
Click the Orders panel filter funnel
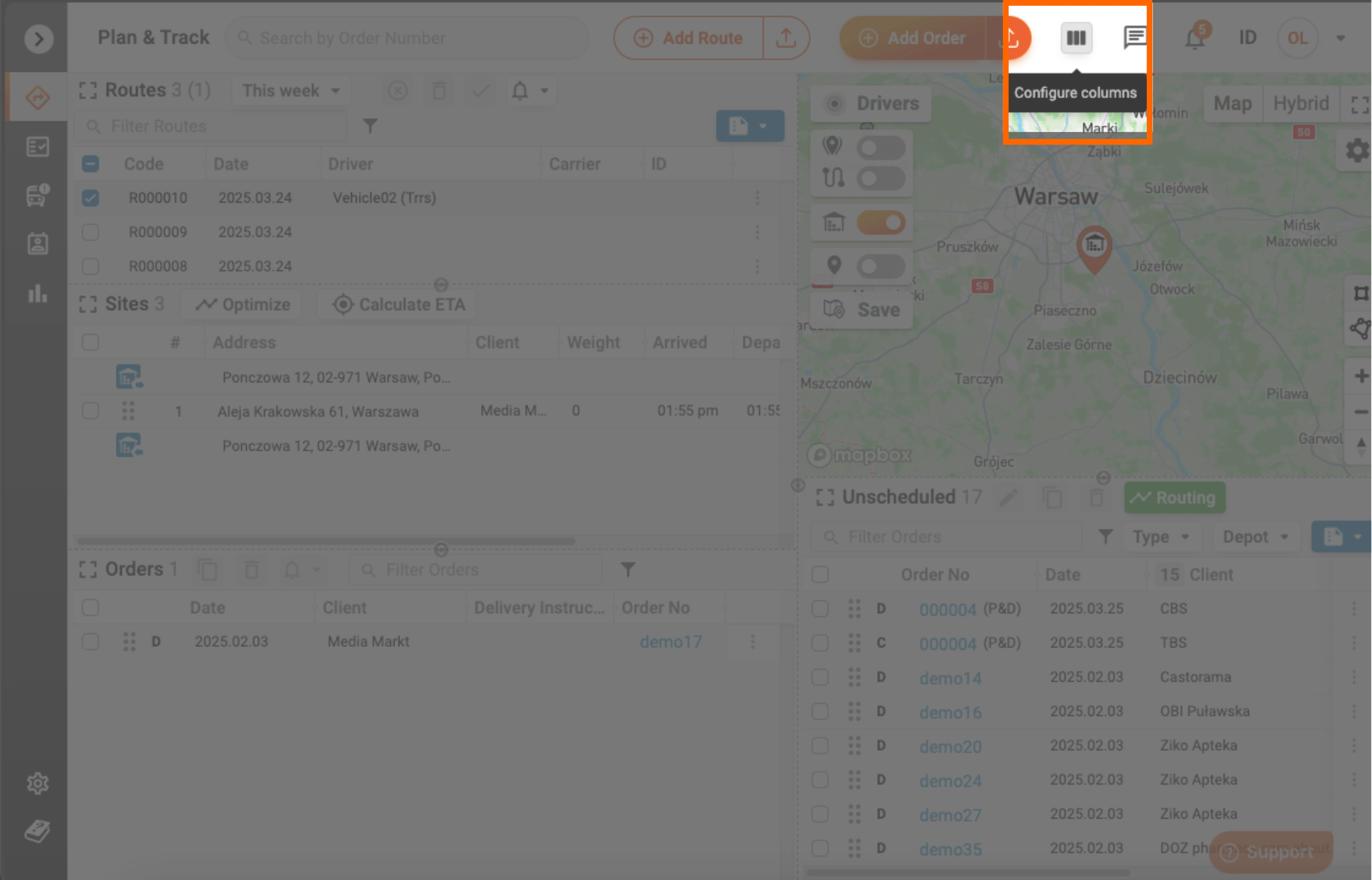(628, 570)
